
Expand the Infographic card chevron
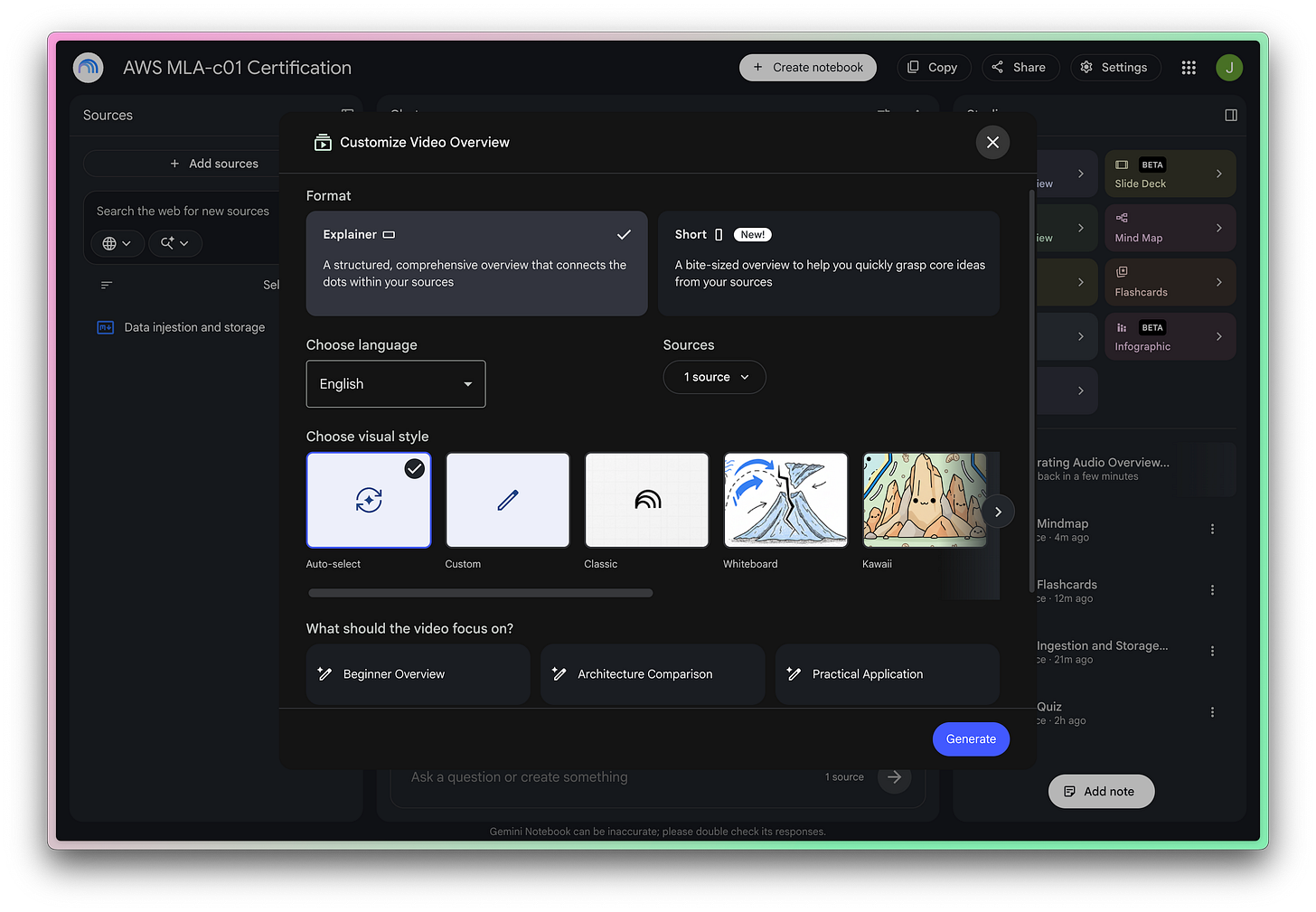pos(1218,336)
